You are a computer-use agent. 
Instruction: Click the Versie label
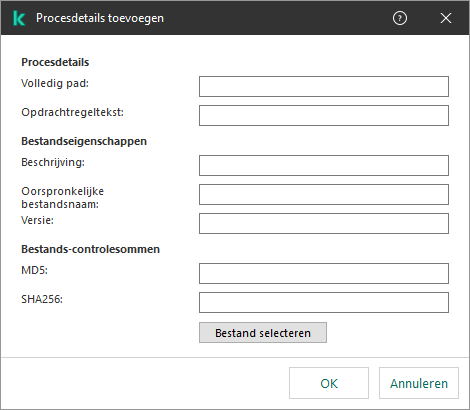click(x=37, y=220)
